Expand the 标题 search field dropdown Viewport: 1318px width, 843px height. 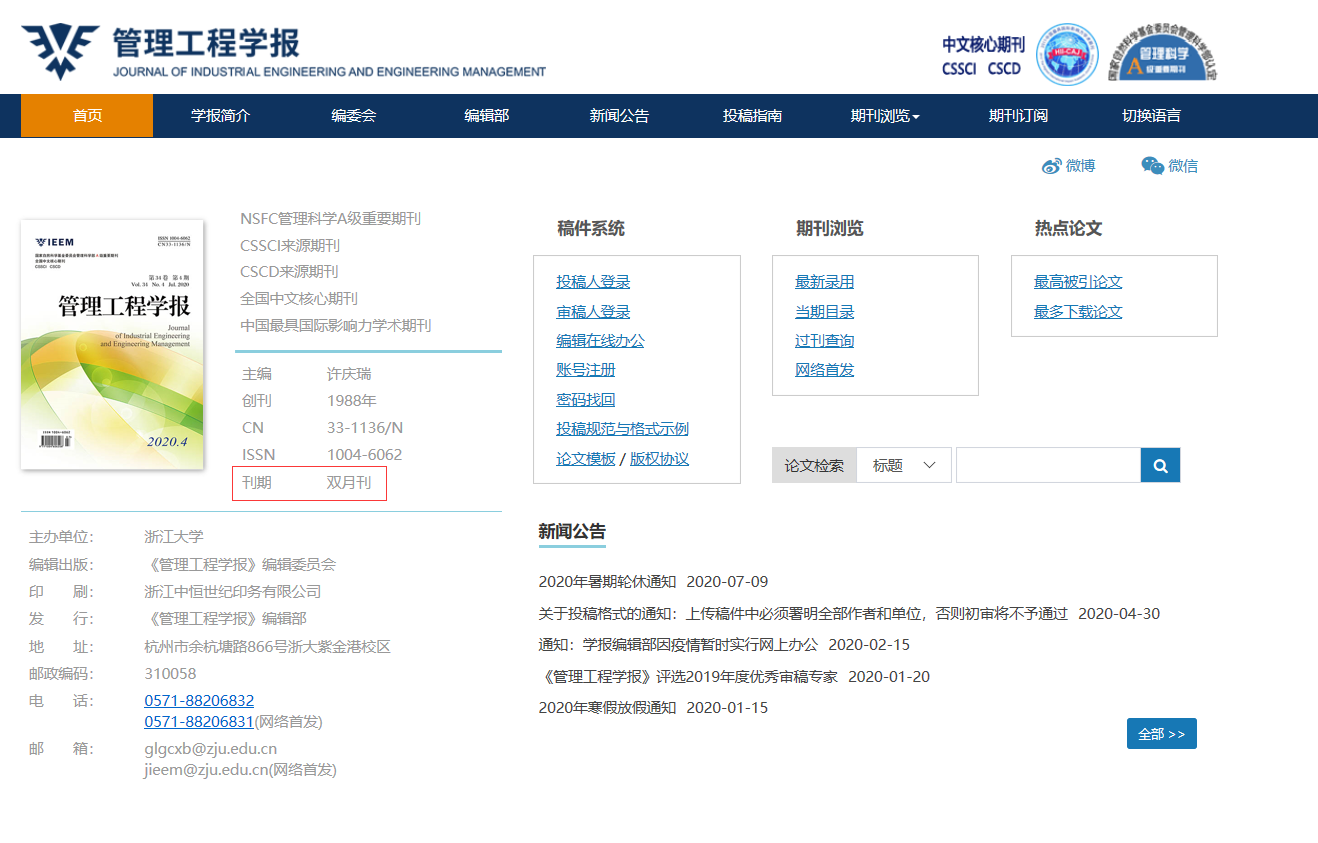click(x=904, y=465)
